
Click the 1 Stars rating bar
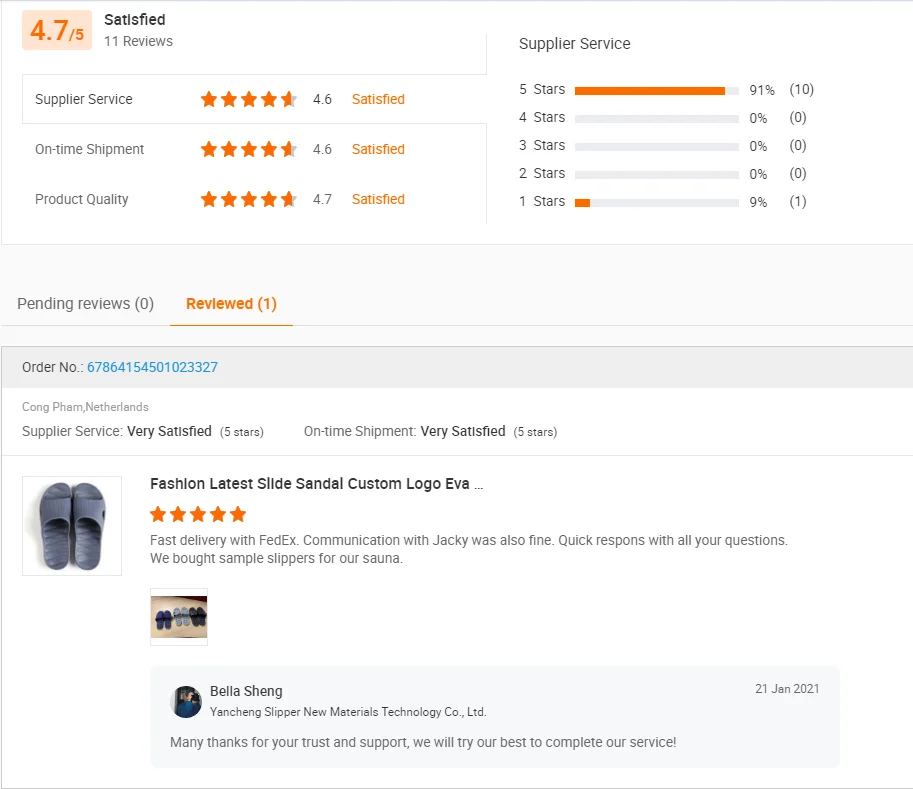[x=656, y=202]
